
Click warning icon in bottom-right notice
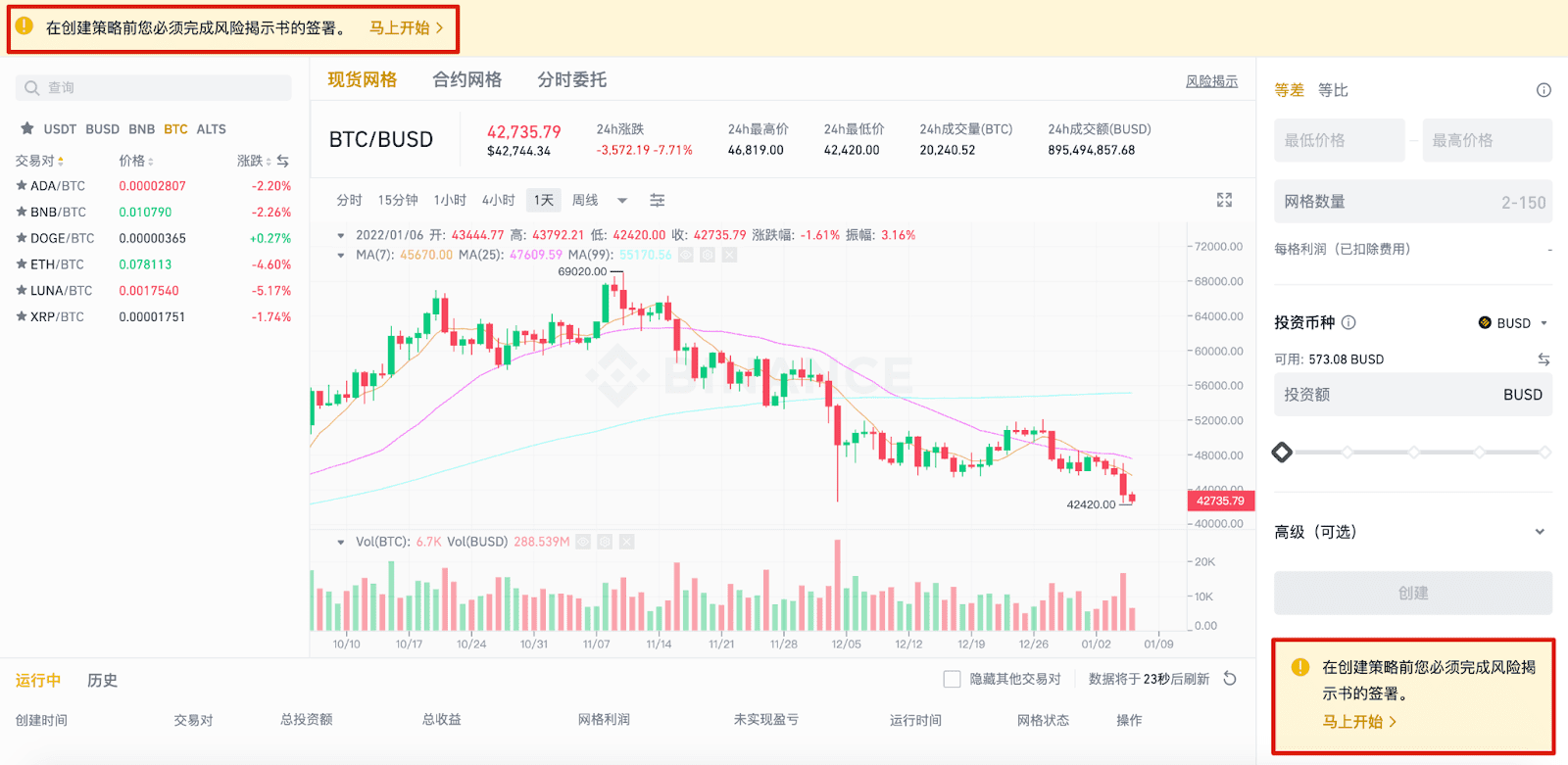(x=1300, y=667)
